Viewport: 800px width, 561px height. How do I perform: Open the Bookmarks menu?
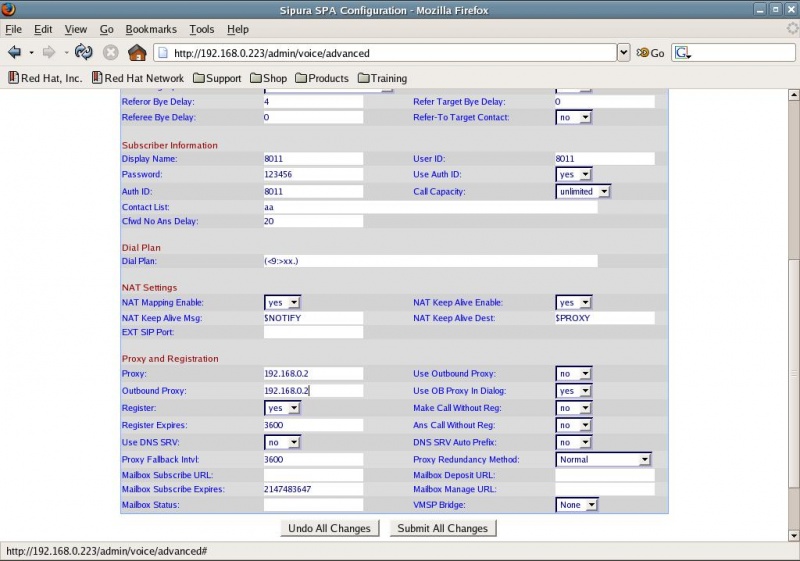pyautogui.click(x=151, y=30)
